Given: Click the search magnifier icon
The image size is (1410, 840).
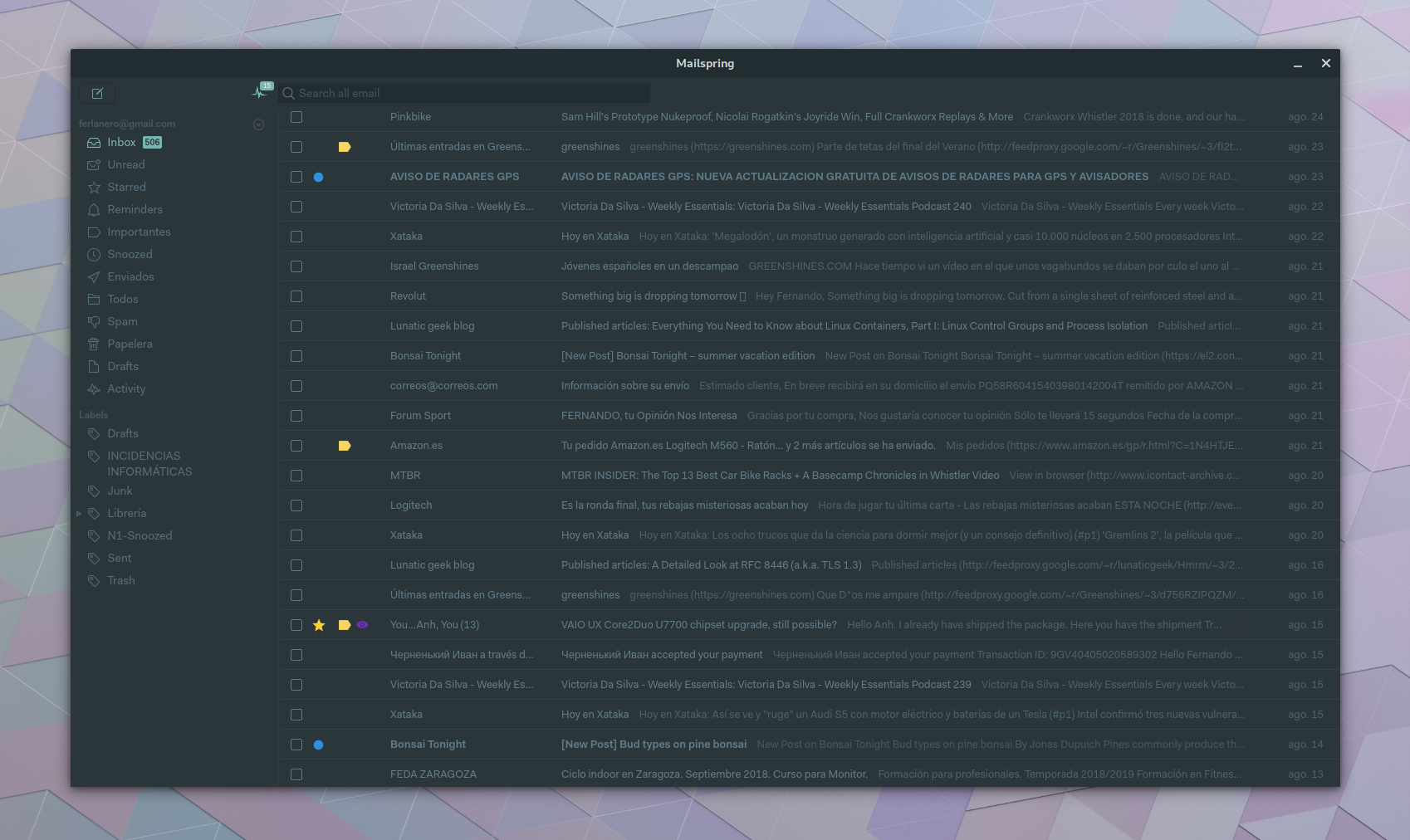Looking at the screenshot, I should click(x=289, y=94).
